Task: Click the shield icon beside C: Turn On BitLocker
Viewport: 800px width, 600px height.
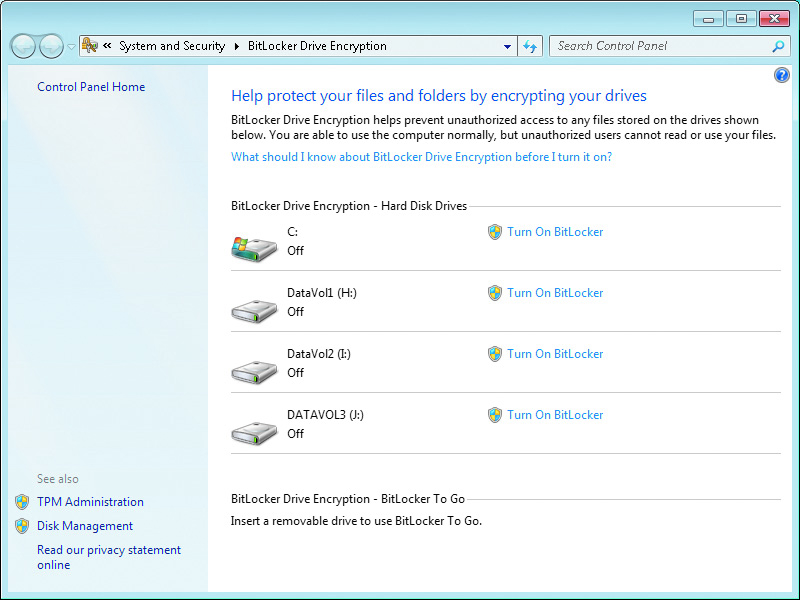Action: tap(494, 232)
